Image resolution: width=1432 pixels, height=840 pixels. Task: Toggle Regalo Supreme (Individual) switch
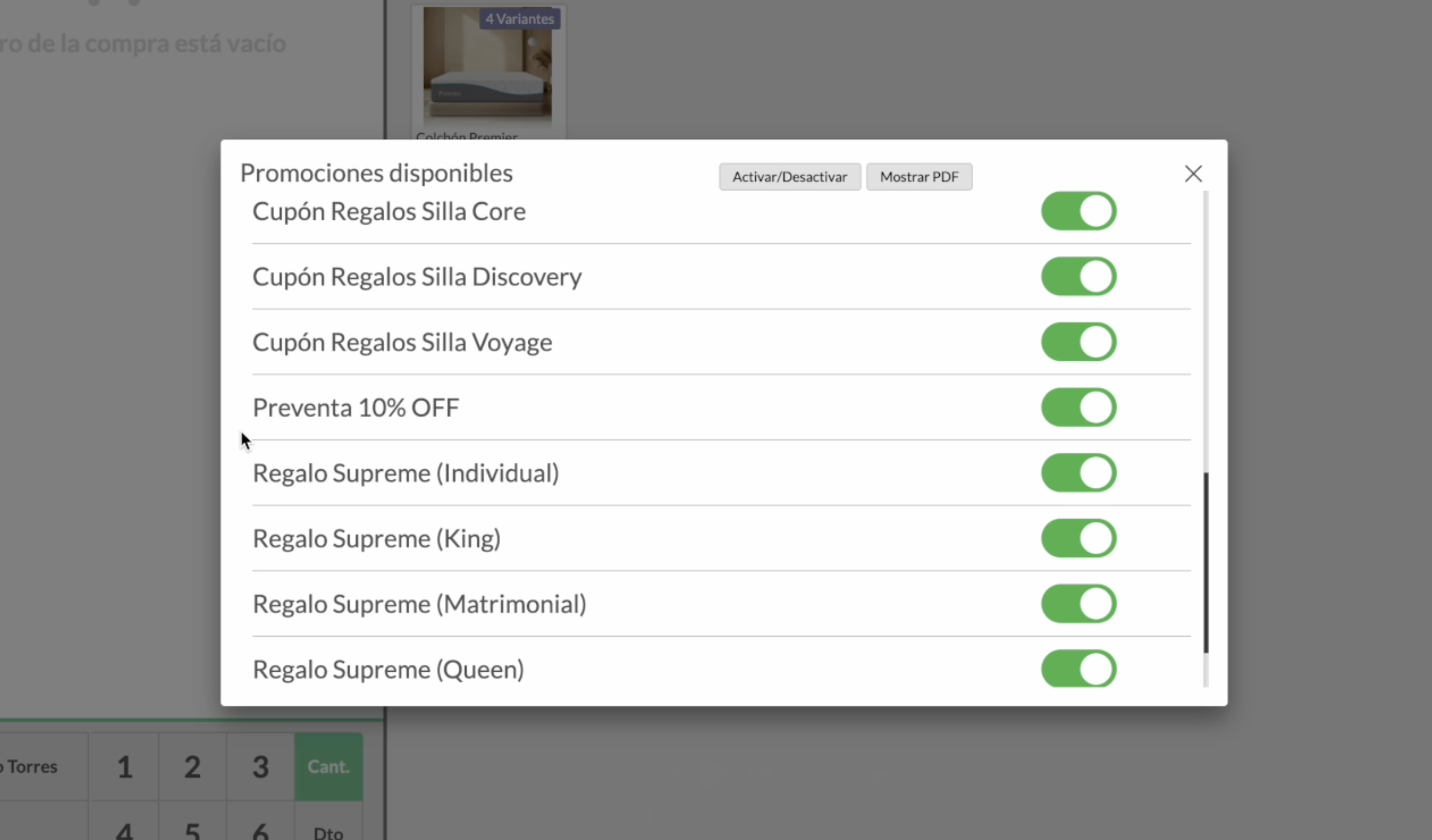[x=1079, y=473]
